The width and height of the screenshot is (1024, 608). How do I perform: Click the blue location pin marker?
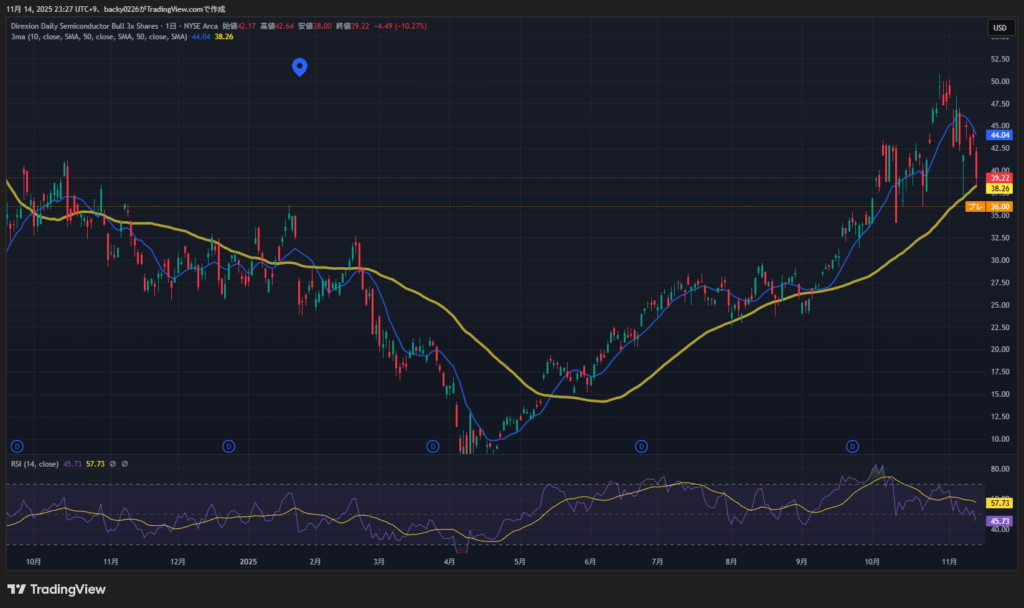point(298,67)
